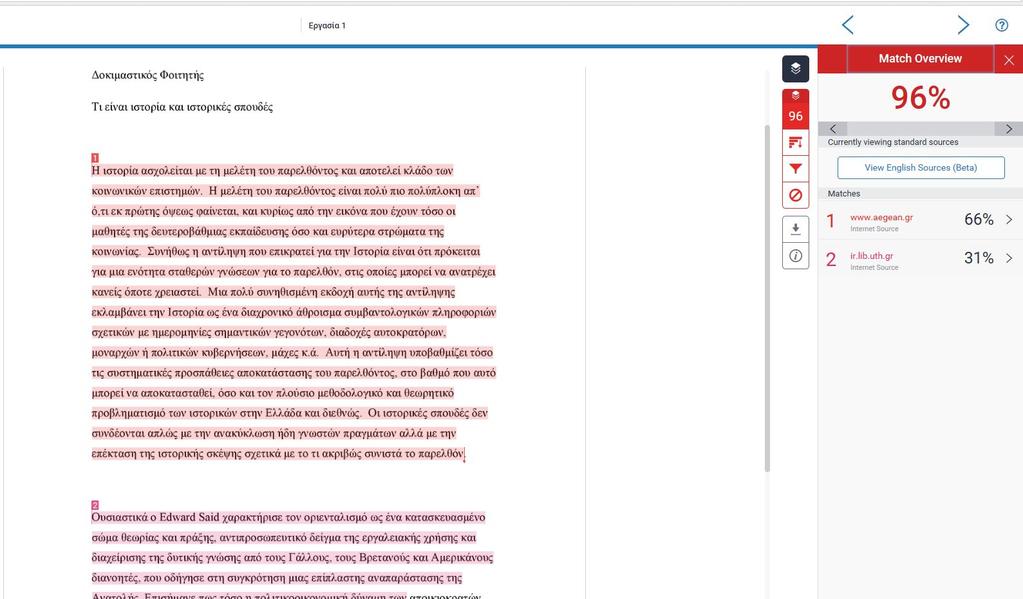
Task: Page left in Match Overview bar
Action: tap(832, 129)
